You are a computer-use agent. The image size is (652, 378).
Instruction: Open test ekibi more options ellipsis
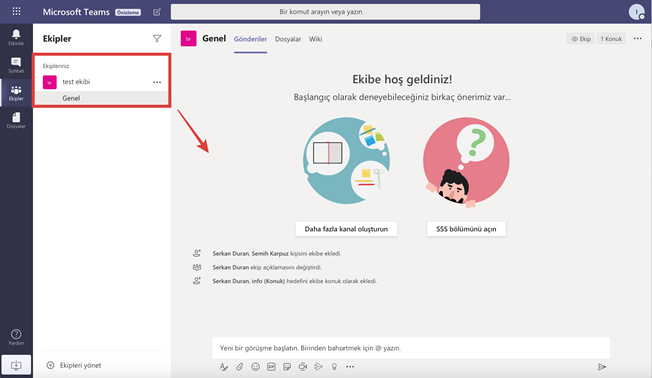(157, 82)
